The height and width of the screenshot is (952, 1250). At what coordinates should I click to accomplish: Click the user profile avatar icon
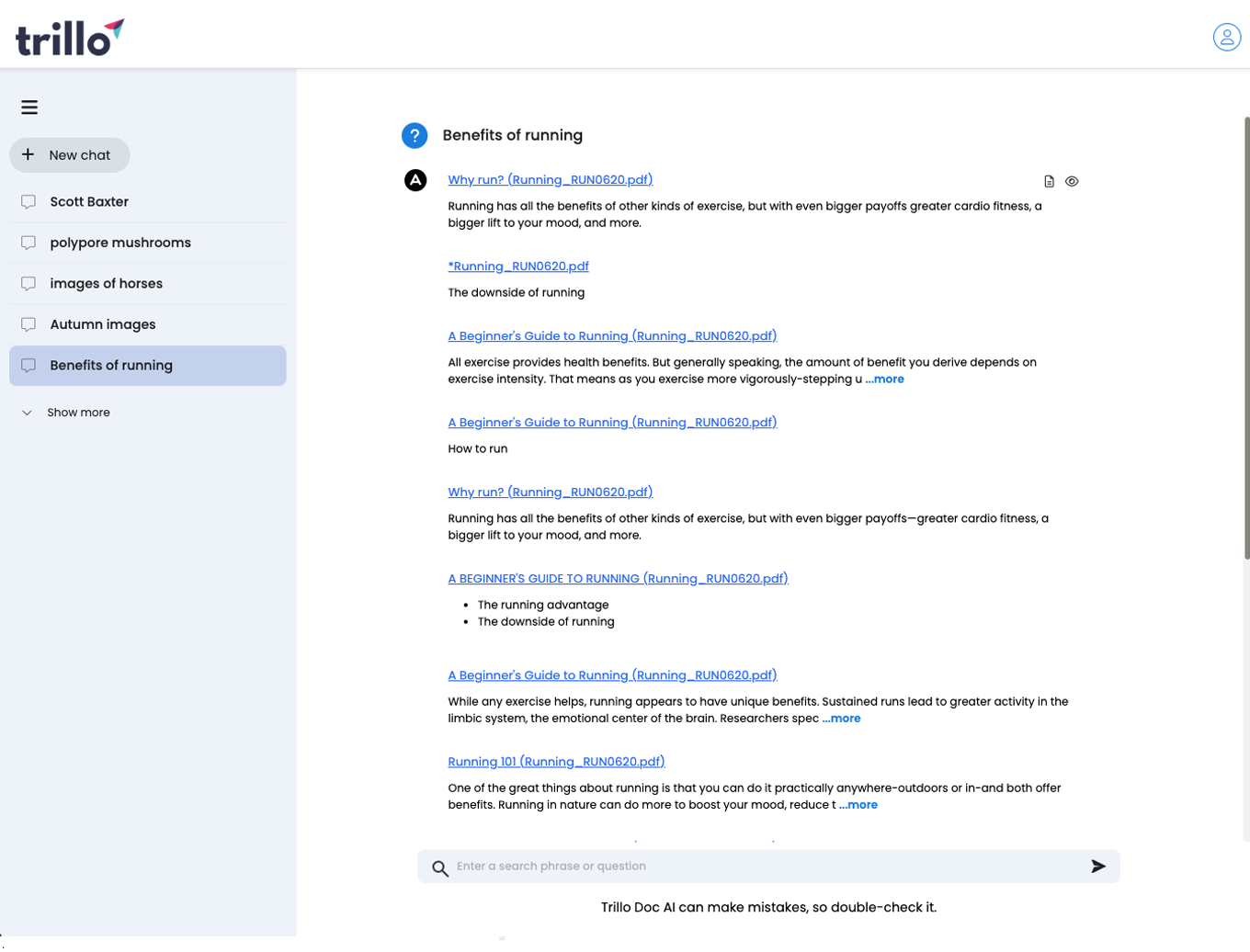(x=1226, y=37)
